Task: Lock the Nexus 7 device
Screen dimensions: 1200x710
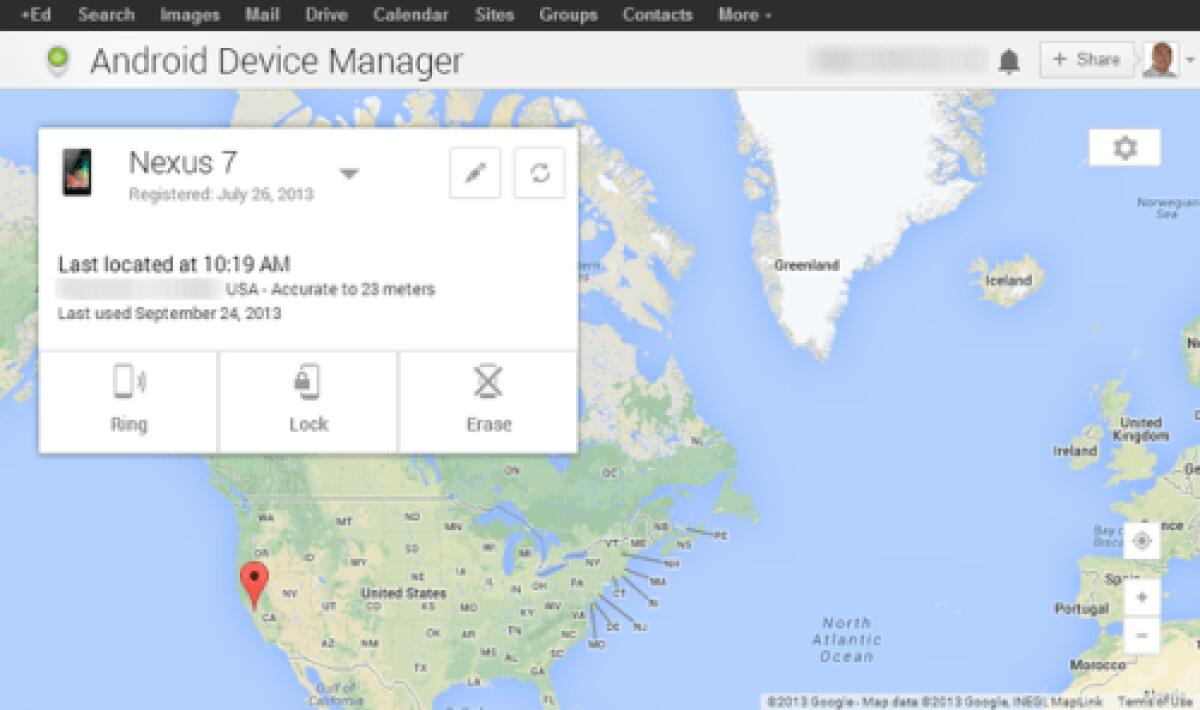Action: click(x=308, y=401)
